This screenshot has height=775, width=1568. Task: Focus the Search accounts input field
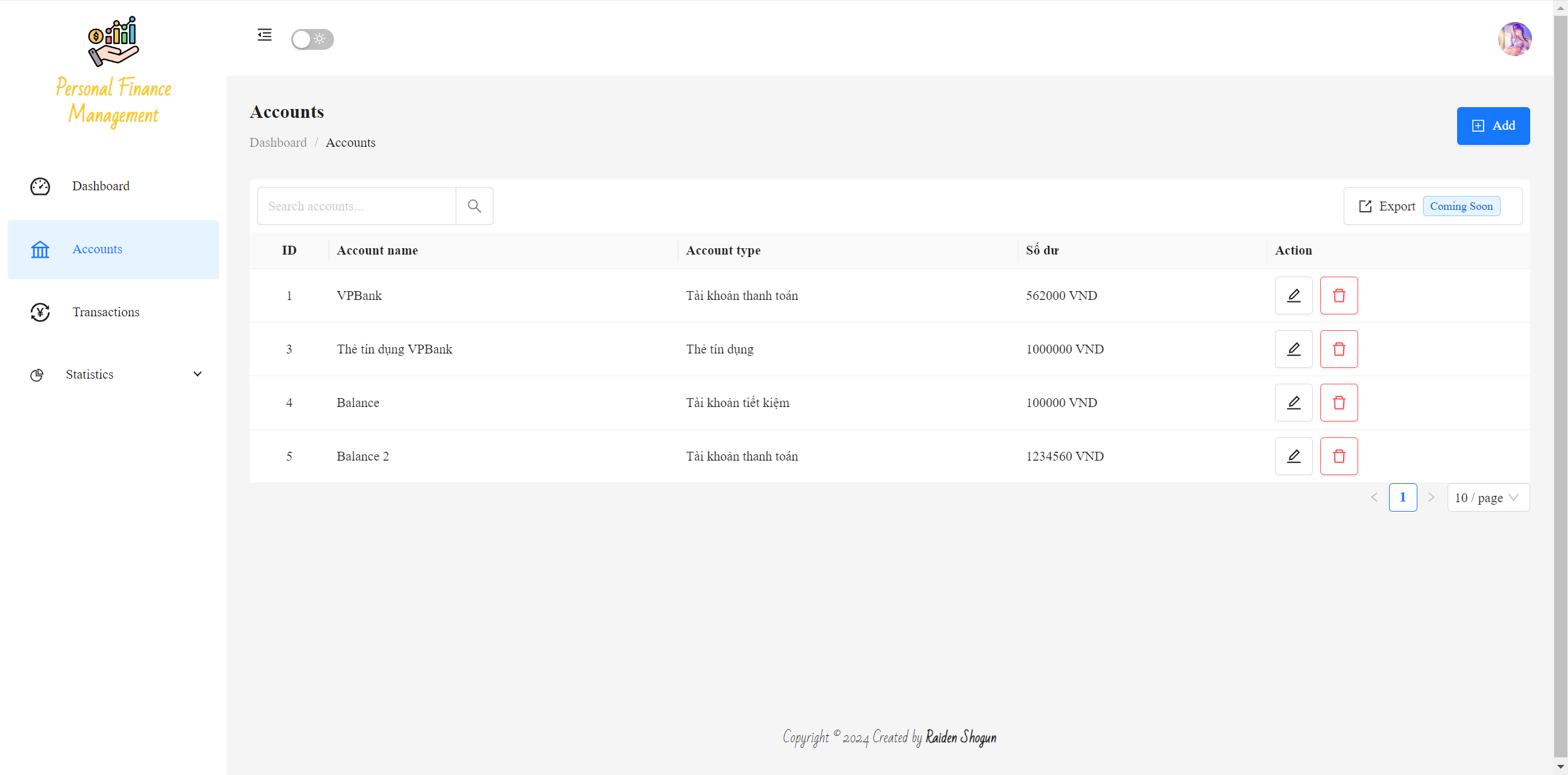357,206
